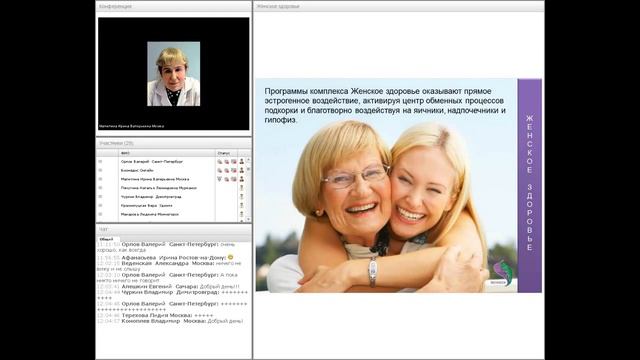
Task: Click participant list scroll down arrow
Action: [x=249, y=220]
